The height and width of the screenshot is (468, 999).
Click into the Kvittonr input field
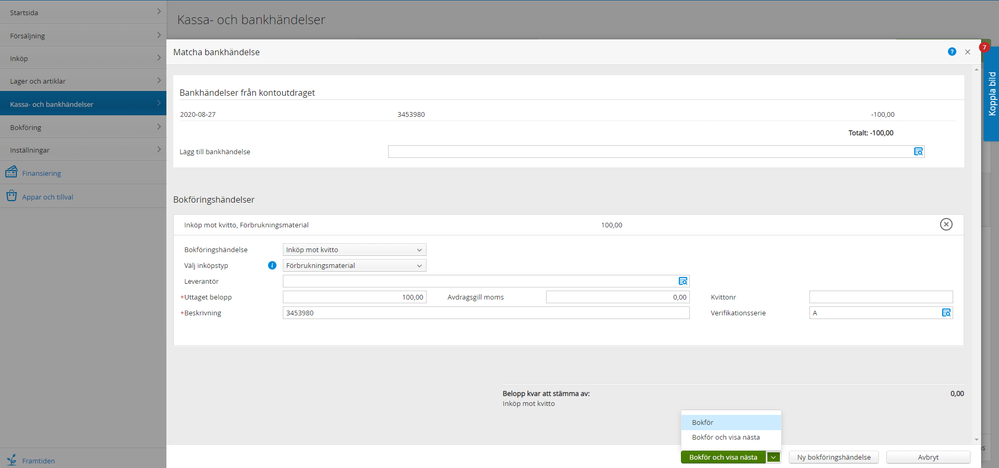point(880,297)
